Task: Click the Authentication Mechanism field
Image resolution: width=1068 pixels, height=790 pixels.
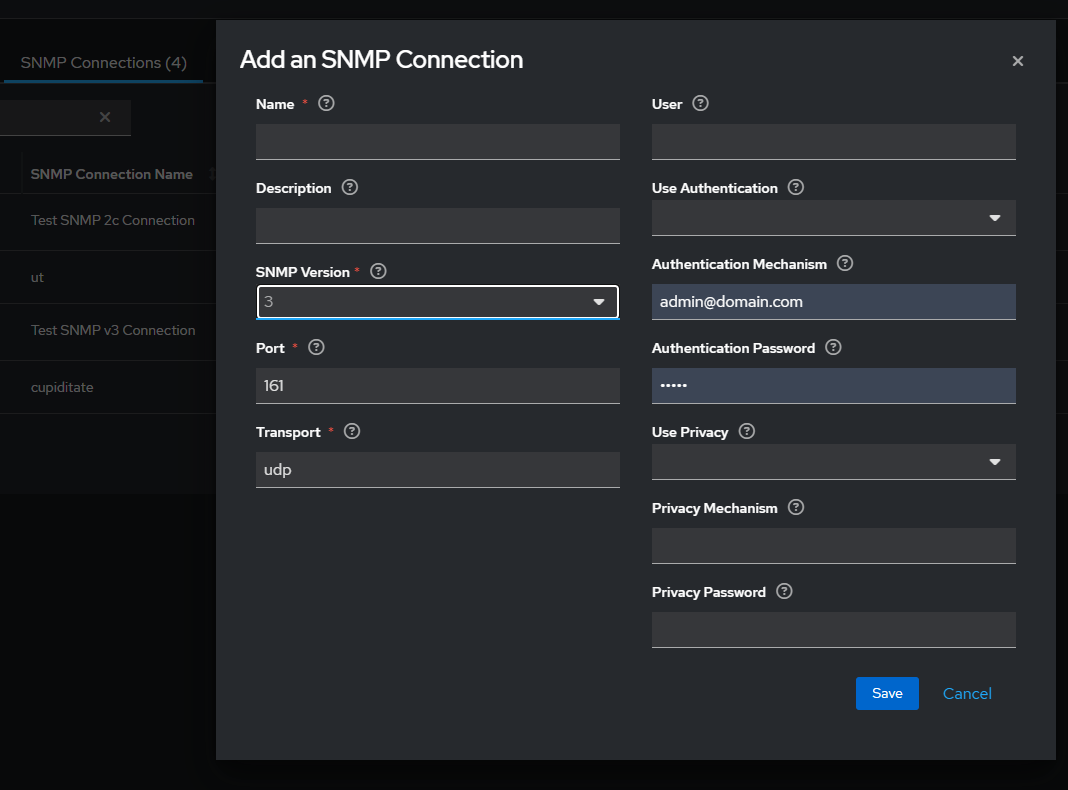Action: pos(833,302)
